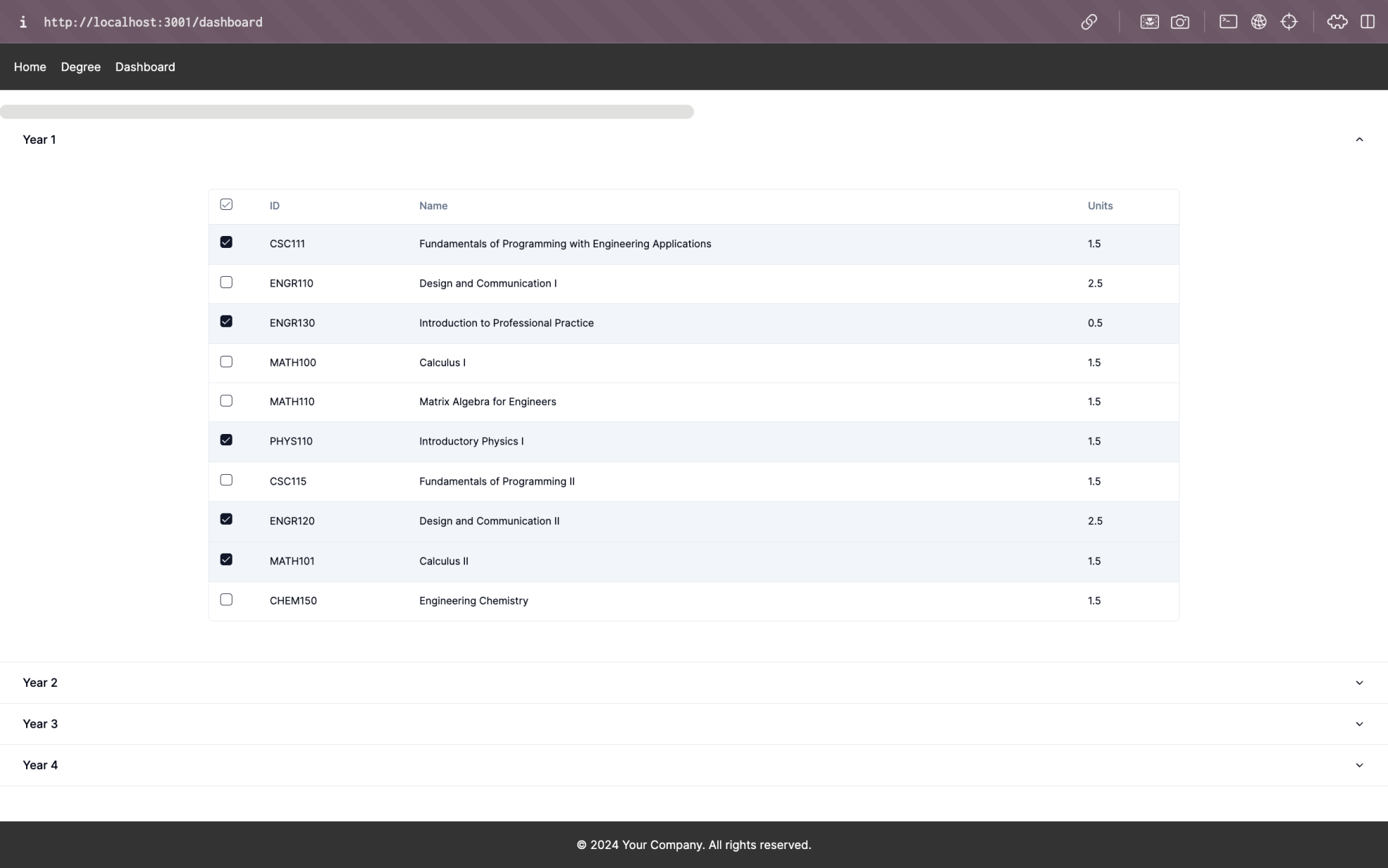Click the flower image capture icon
The height and width of the screenshot is (868, 1388).
(1149, 22)
